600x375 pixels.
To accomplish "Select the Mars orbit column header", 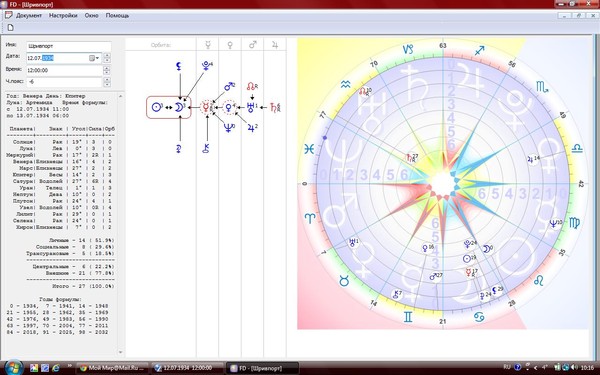I will click(x=253, y=45).
